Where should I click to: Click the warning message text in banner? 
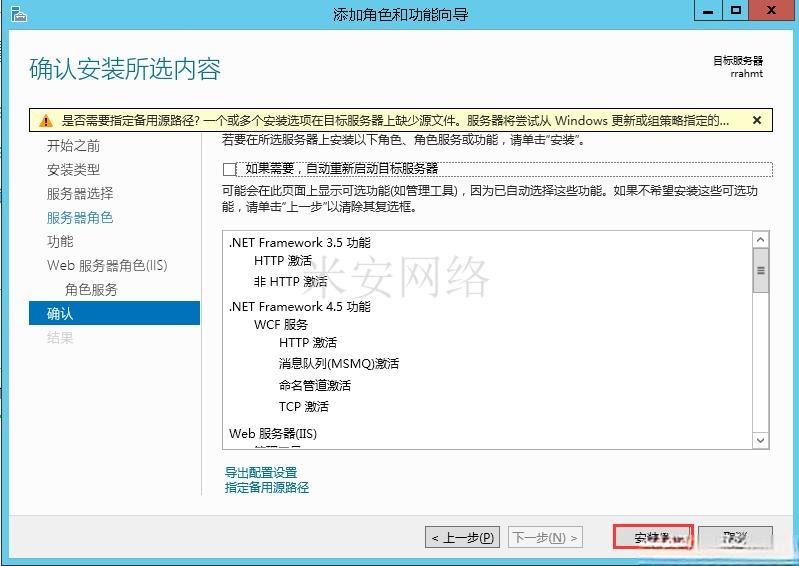tap(395, 121)
